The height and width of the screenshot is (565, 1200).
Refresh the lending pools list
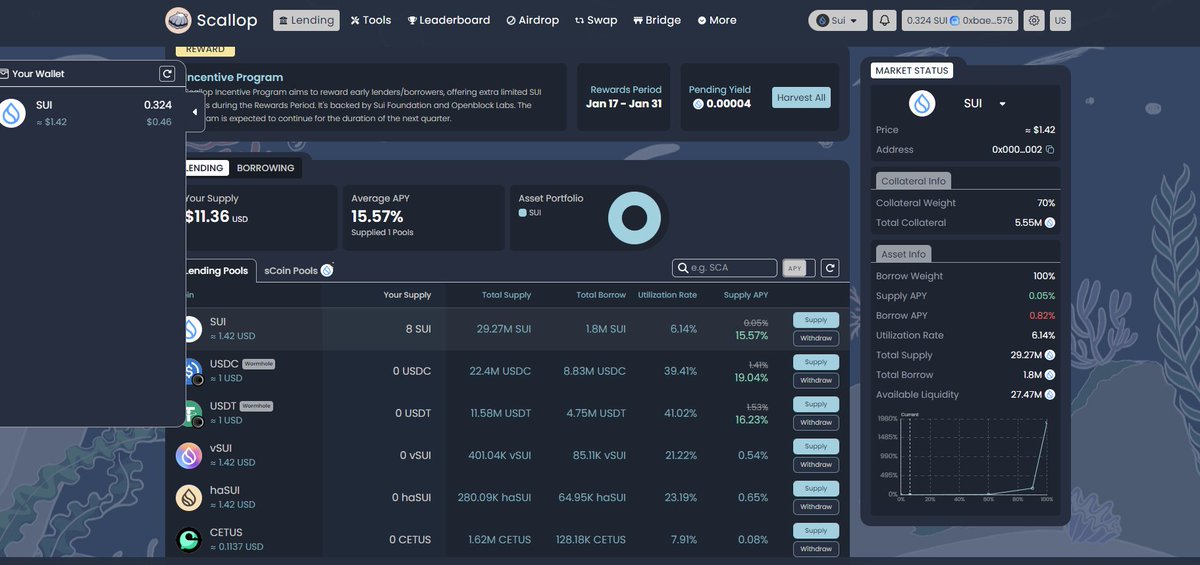click(829, 268)
